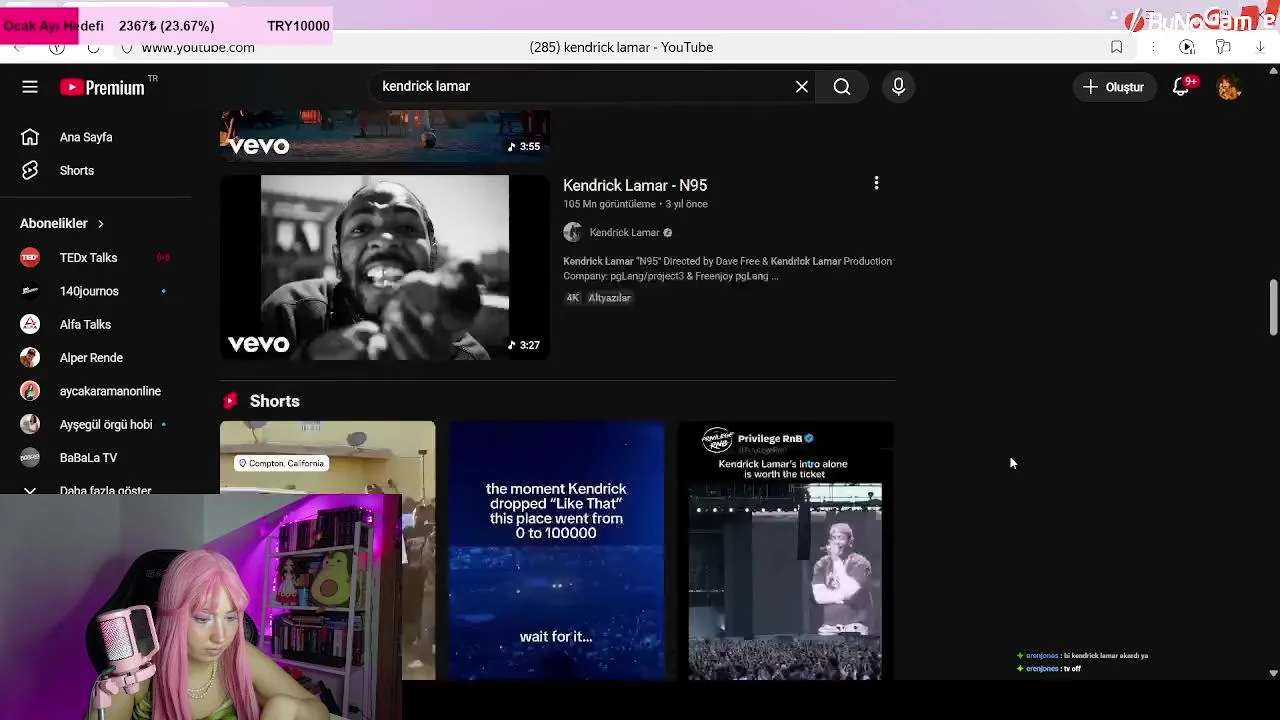Click the browser bookmark icon
1280x720 pixels.
pos(1116,47)
